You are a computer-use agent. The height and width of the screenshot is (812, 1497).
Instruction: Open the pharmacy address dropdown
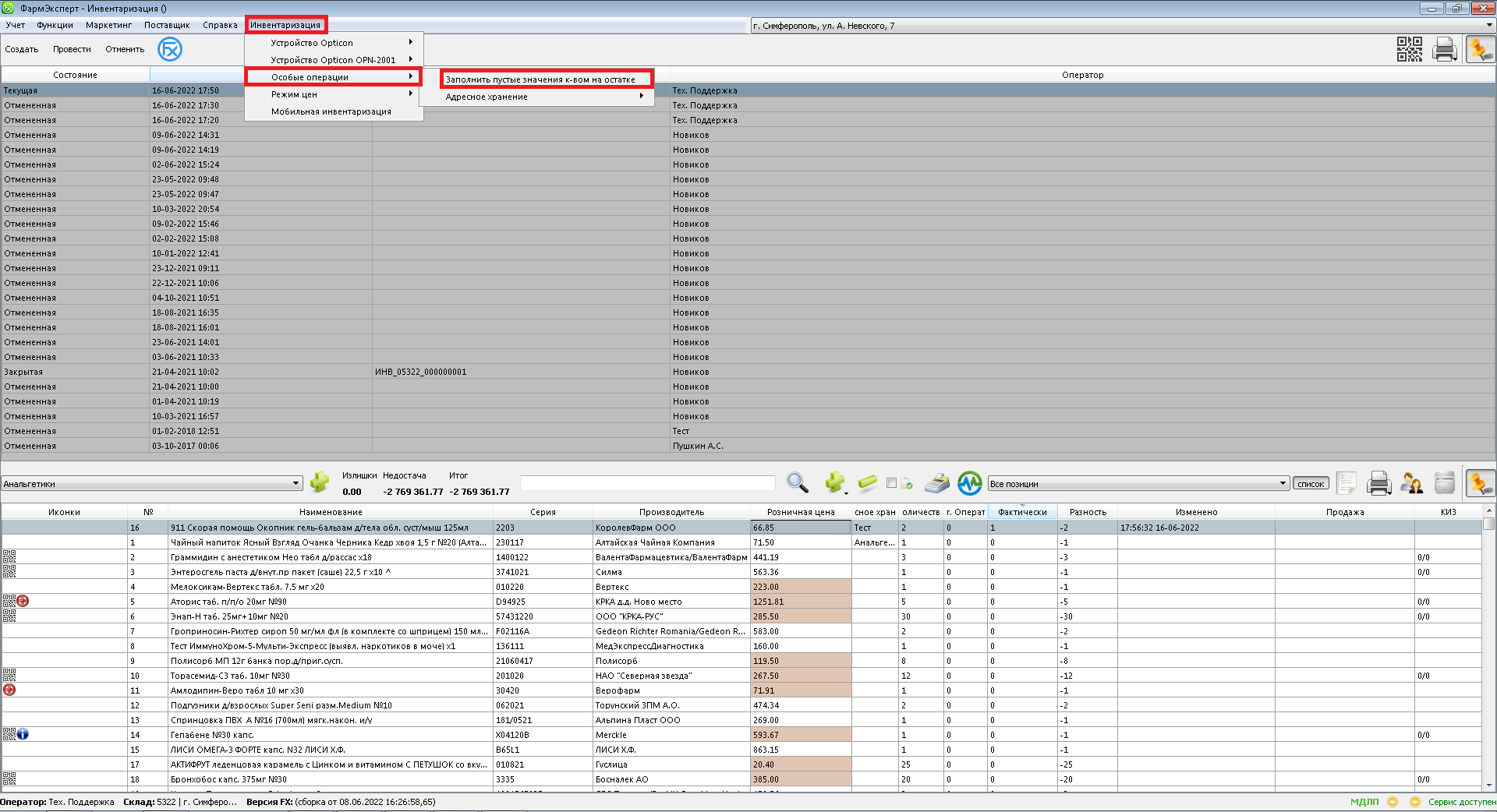[1488, 26]
